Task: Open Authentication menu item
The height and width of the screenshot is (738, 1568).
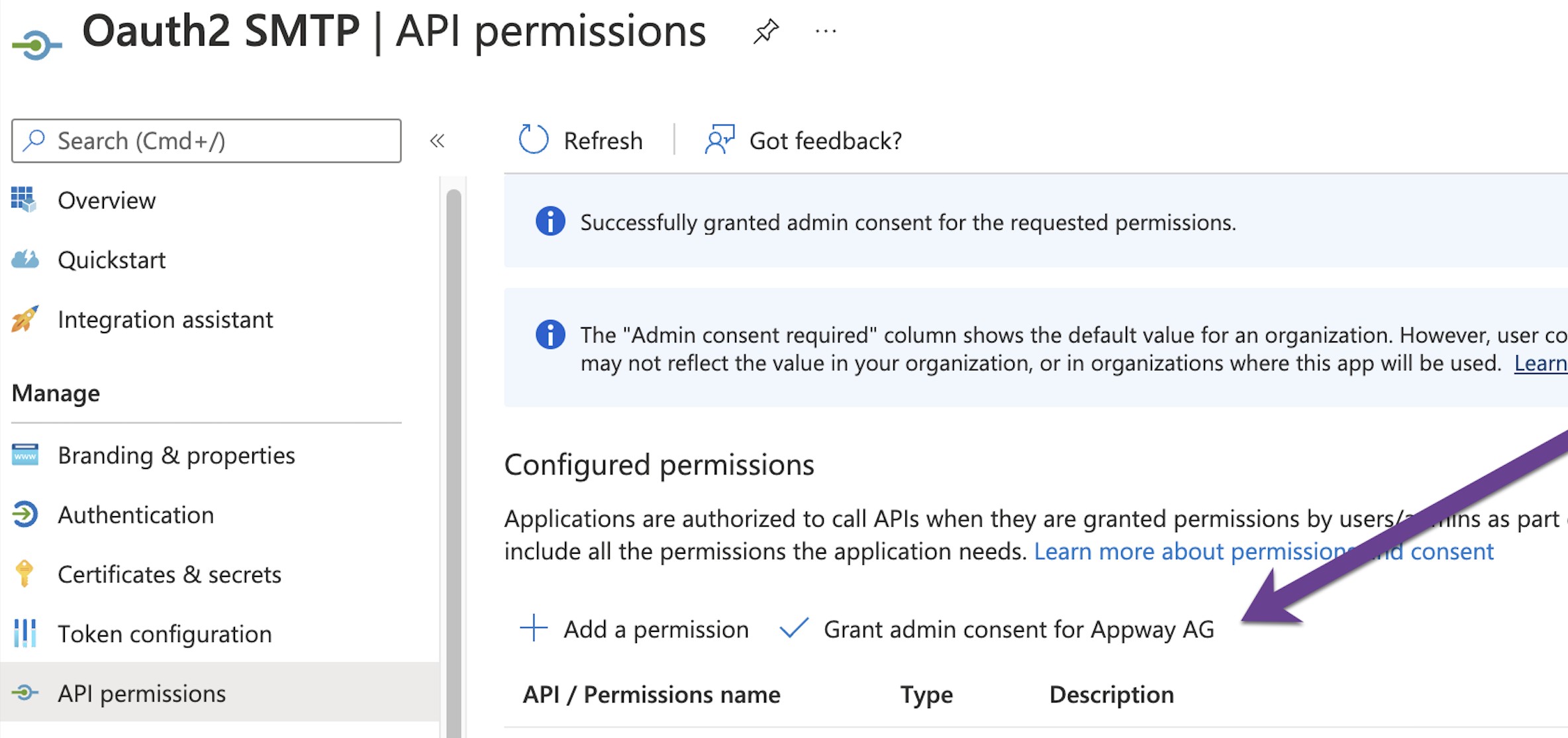Action: [x=136, y=515]
